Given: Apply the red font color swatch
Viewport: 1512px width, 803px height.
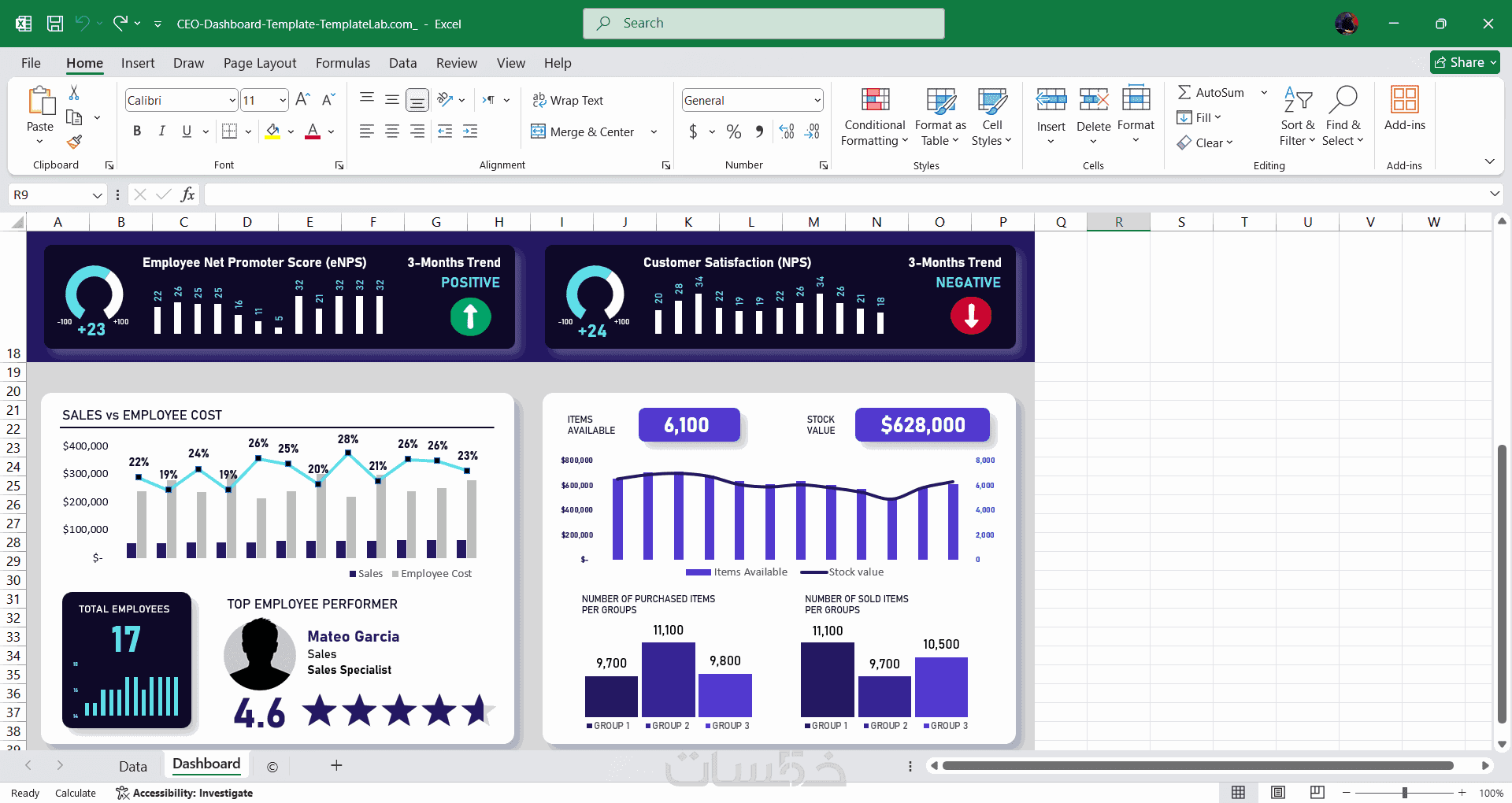Looking at the screenshot, I should [313, 131].
